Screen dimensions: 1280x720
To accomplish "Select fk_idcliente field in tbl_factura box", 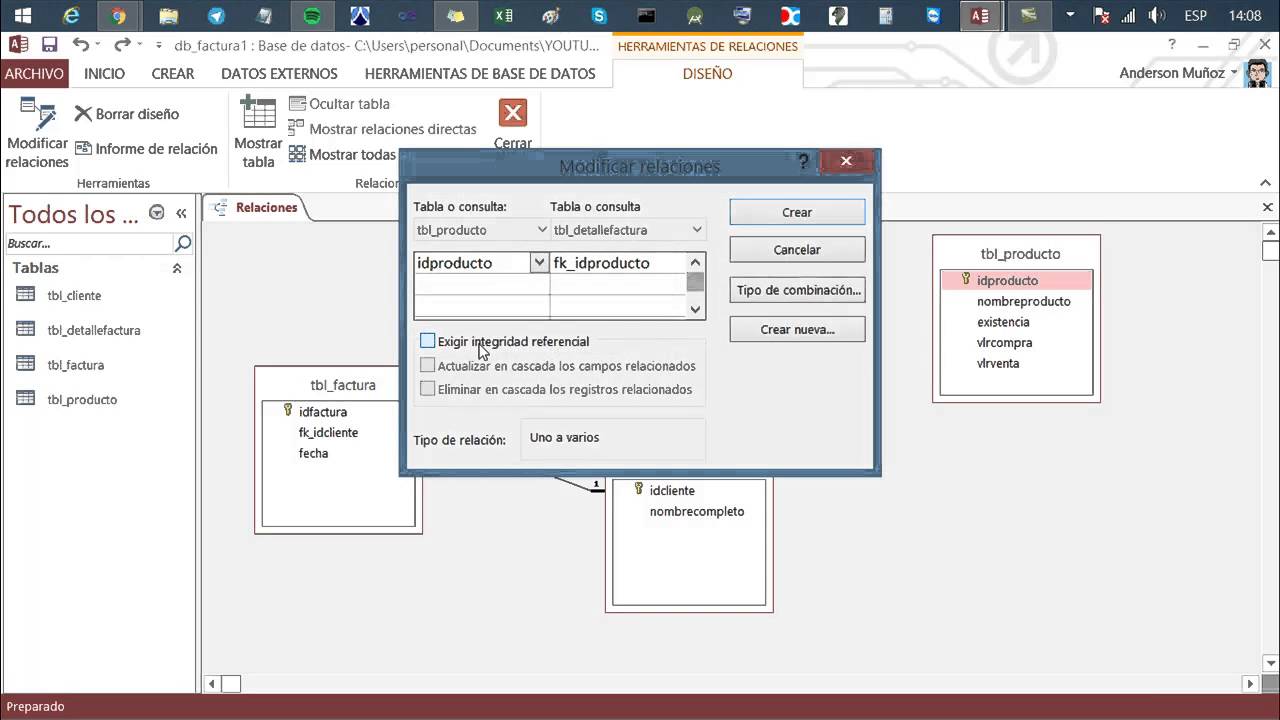I will (328, 432).
